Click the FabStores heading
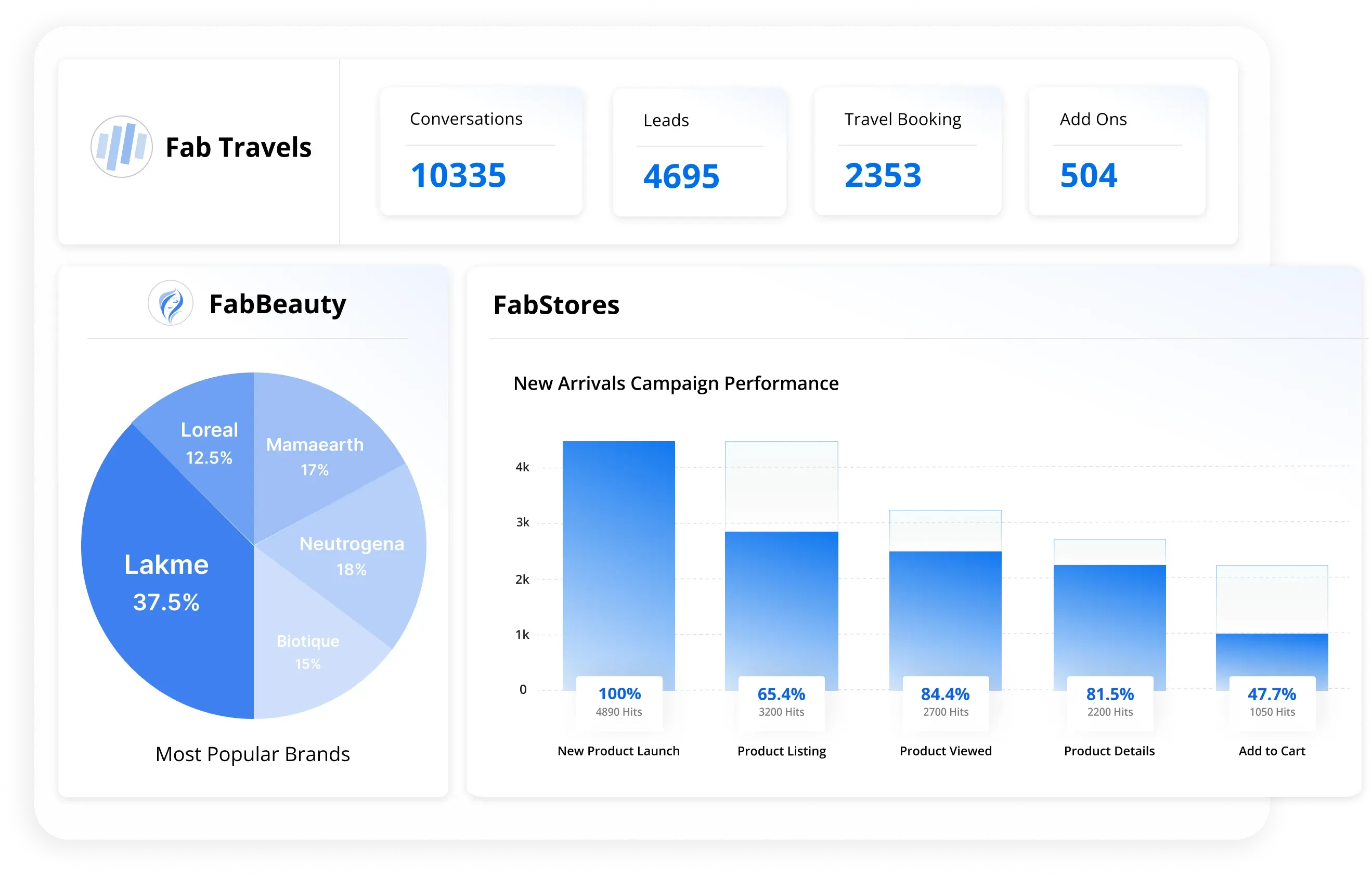 tap(556, 305)
